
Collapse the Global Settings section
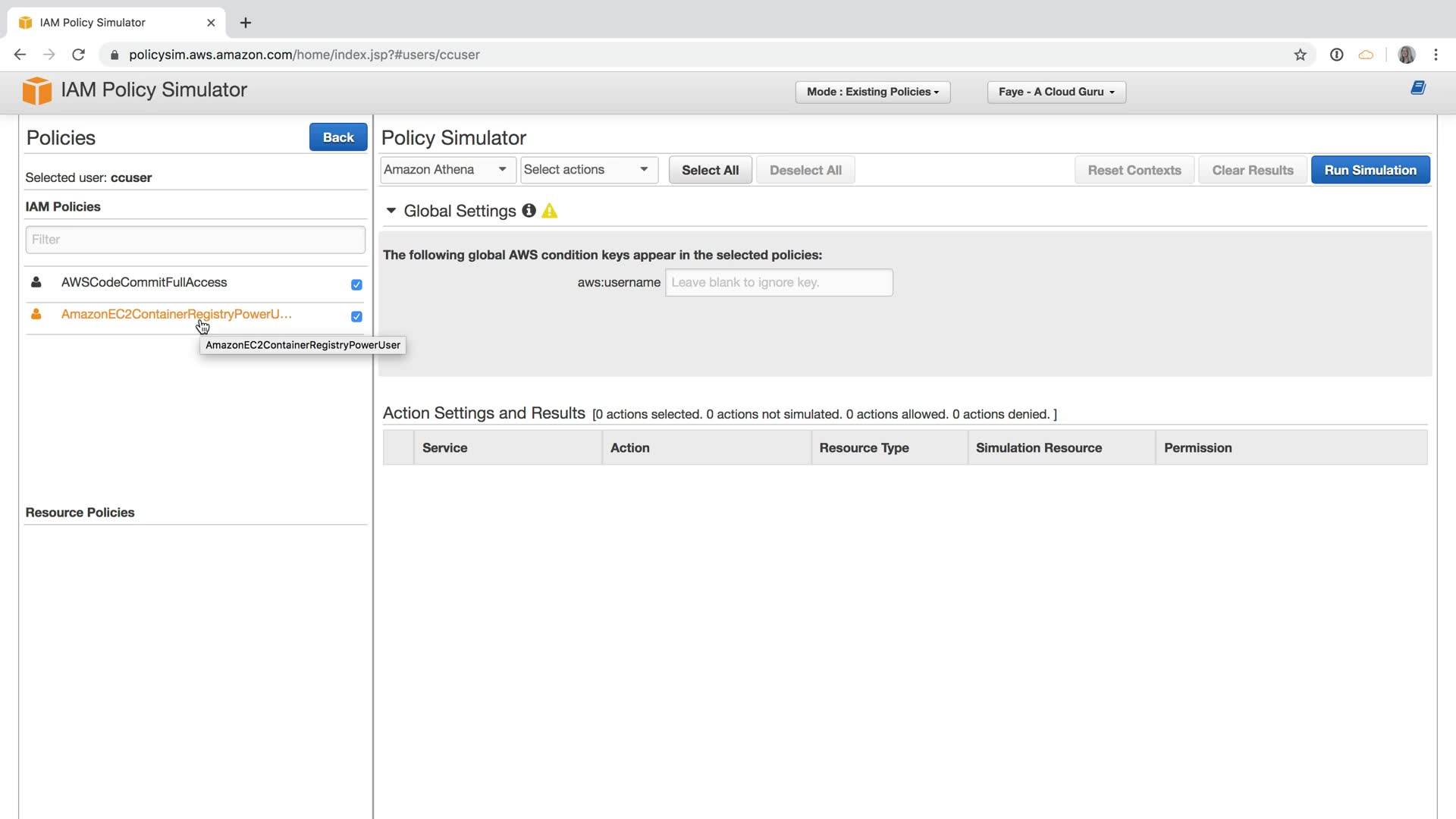[x=391, y=211]
